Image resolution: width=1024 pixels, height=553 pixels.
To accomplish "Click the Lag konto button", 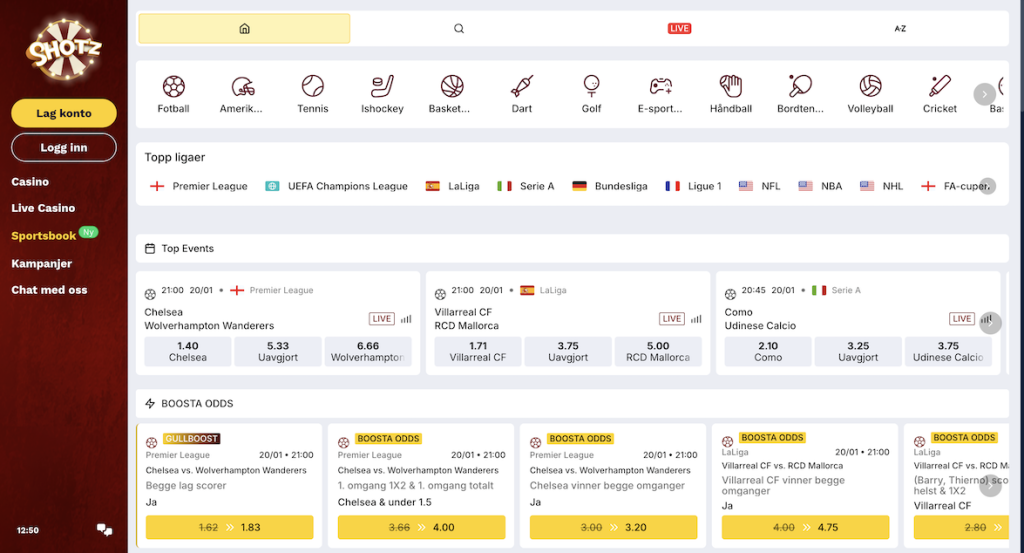I will [x=64, y=113].
